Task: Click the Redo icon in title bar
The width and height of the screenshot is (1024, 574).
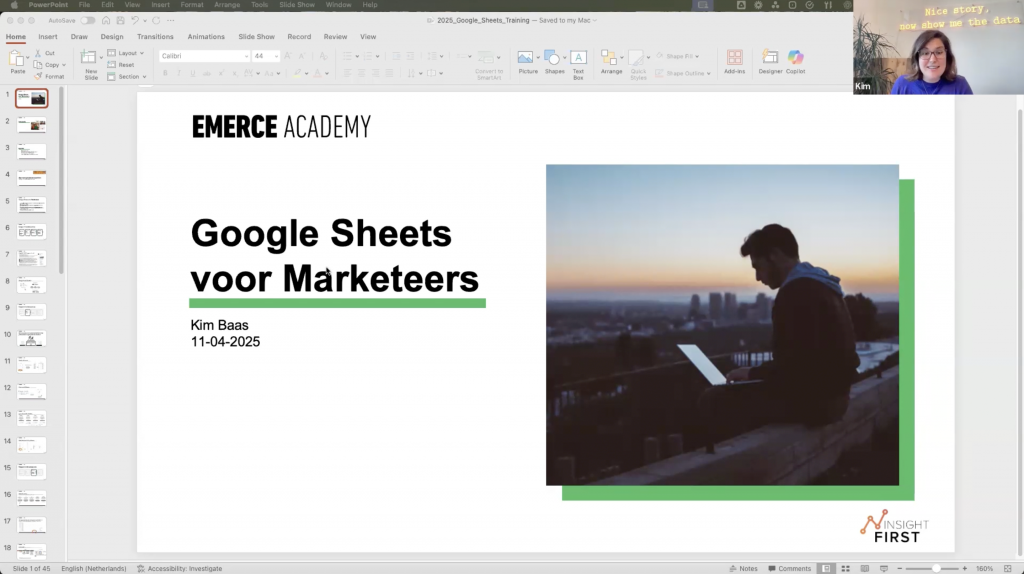Action: point(156,20)
